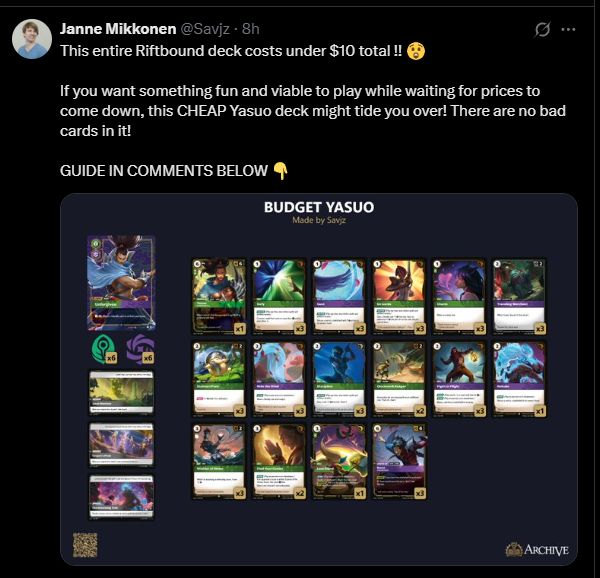Click the QR code in the deck image
The image size is (600, 578).
click(x=85, y=545)
